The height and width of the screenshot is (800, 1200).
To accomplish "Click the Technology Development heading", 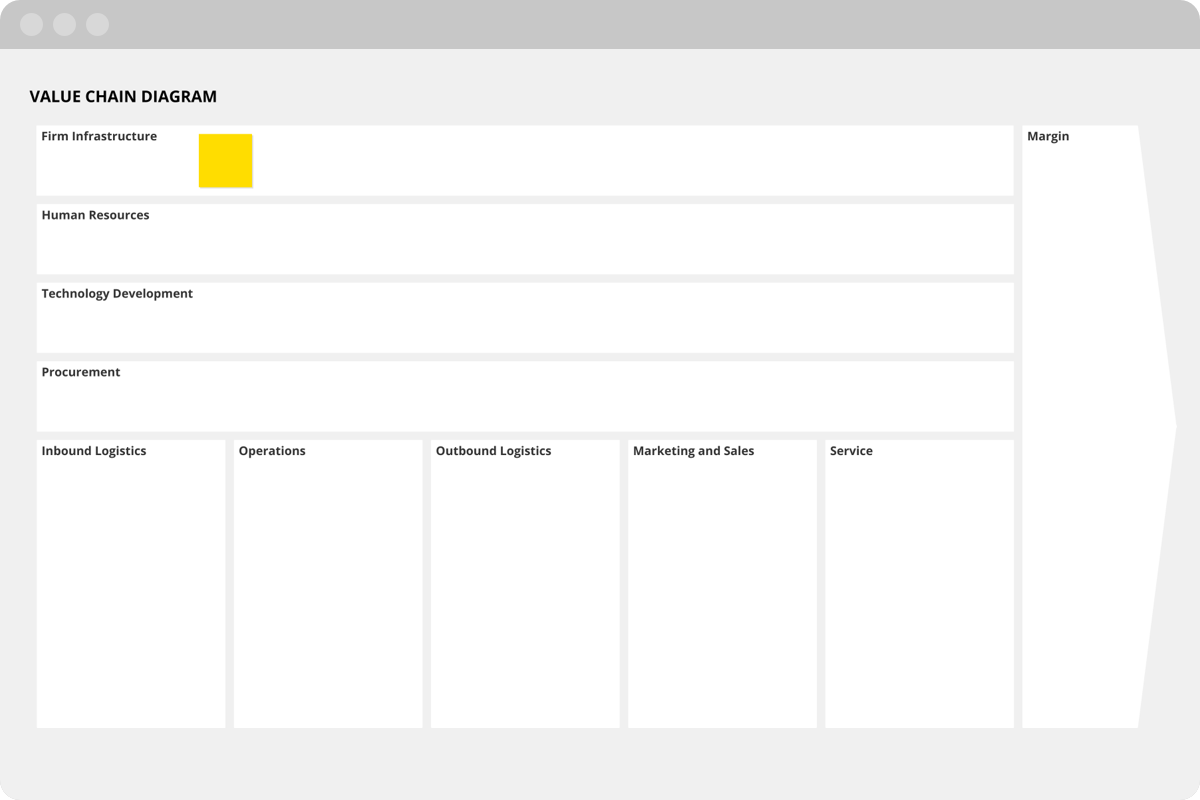I will pyautogui.click(x=117, y=294).
